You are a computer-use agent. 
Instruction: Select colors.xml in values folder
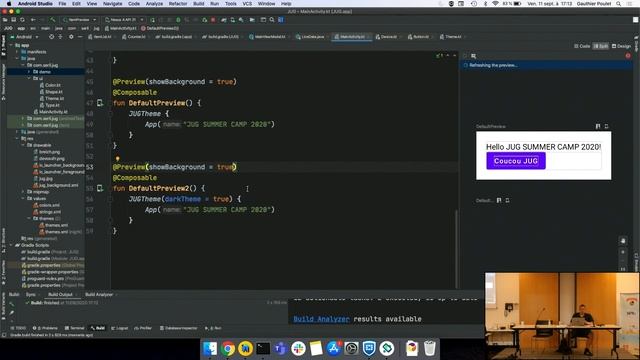tap(47, 205)
